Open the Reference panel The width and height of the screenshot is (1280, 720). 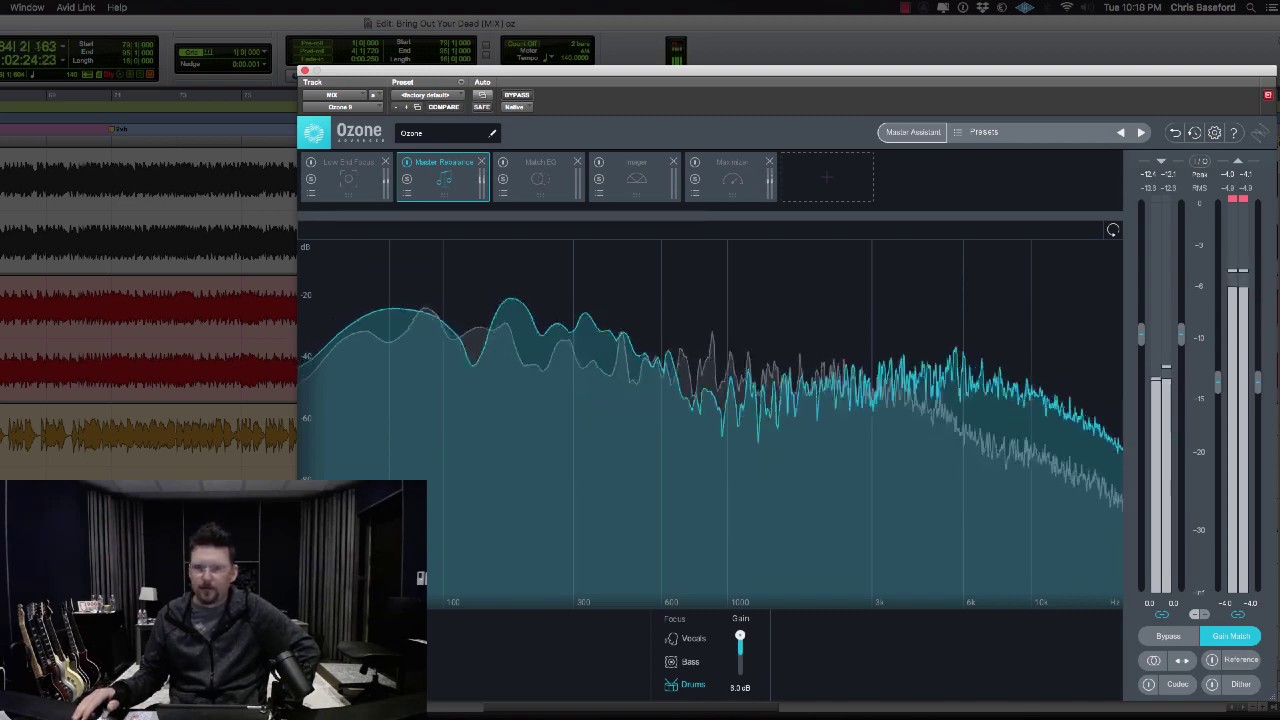1241,660
